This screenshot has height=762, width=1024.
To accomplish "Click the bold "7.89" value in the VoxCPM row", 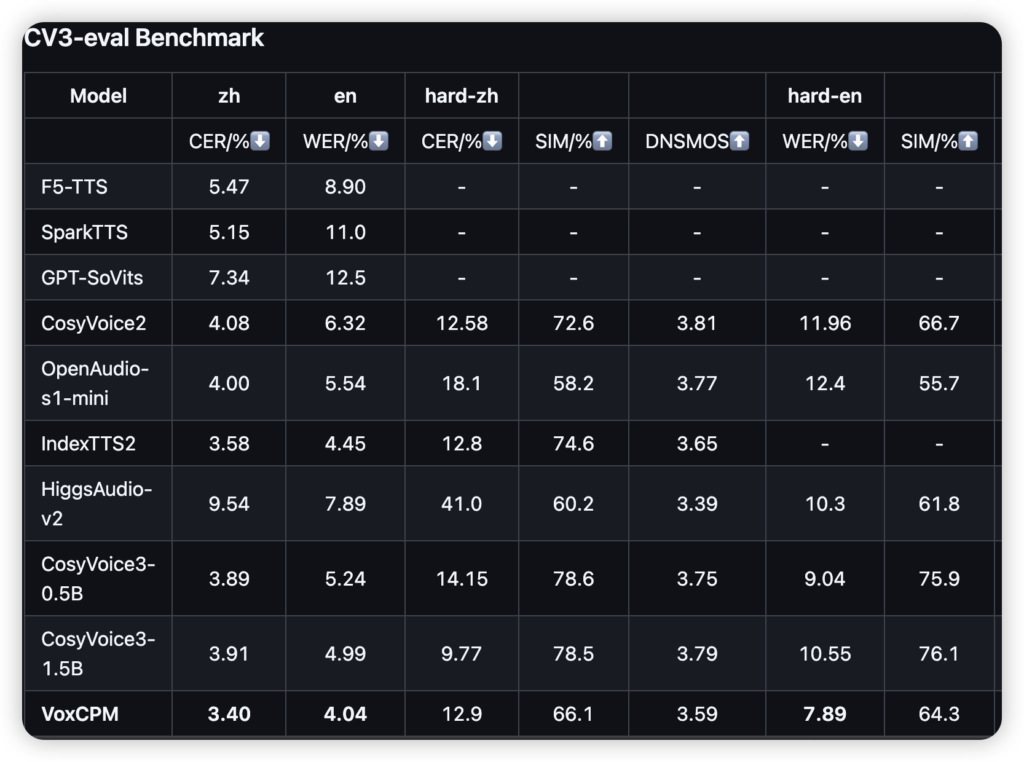I will click(825, 714).
